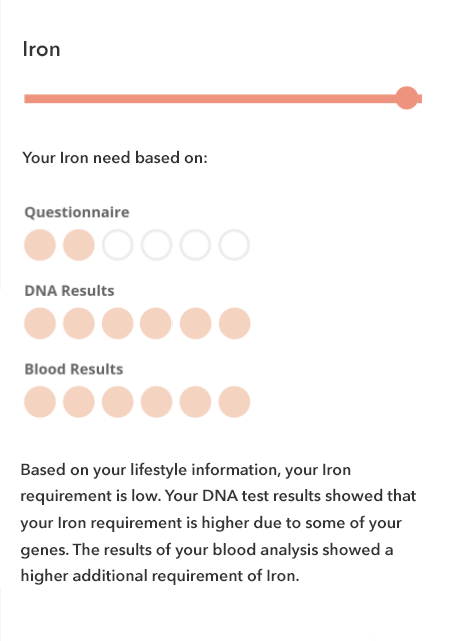Click the Iron slider track bar
This screenshot has height=641, width=452.
coord(223,99)
